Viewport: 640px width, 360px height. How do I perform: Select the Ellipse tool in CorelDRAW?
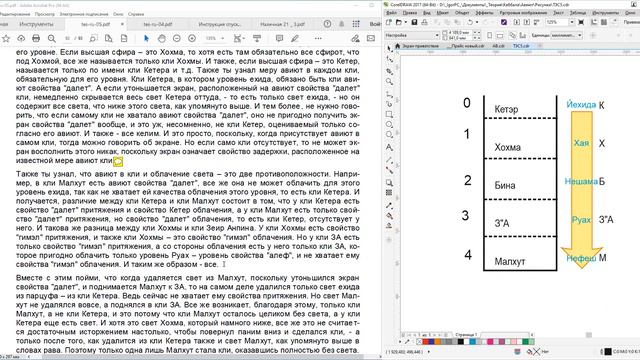(x=389, y=124)
